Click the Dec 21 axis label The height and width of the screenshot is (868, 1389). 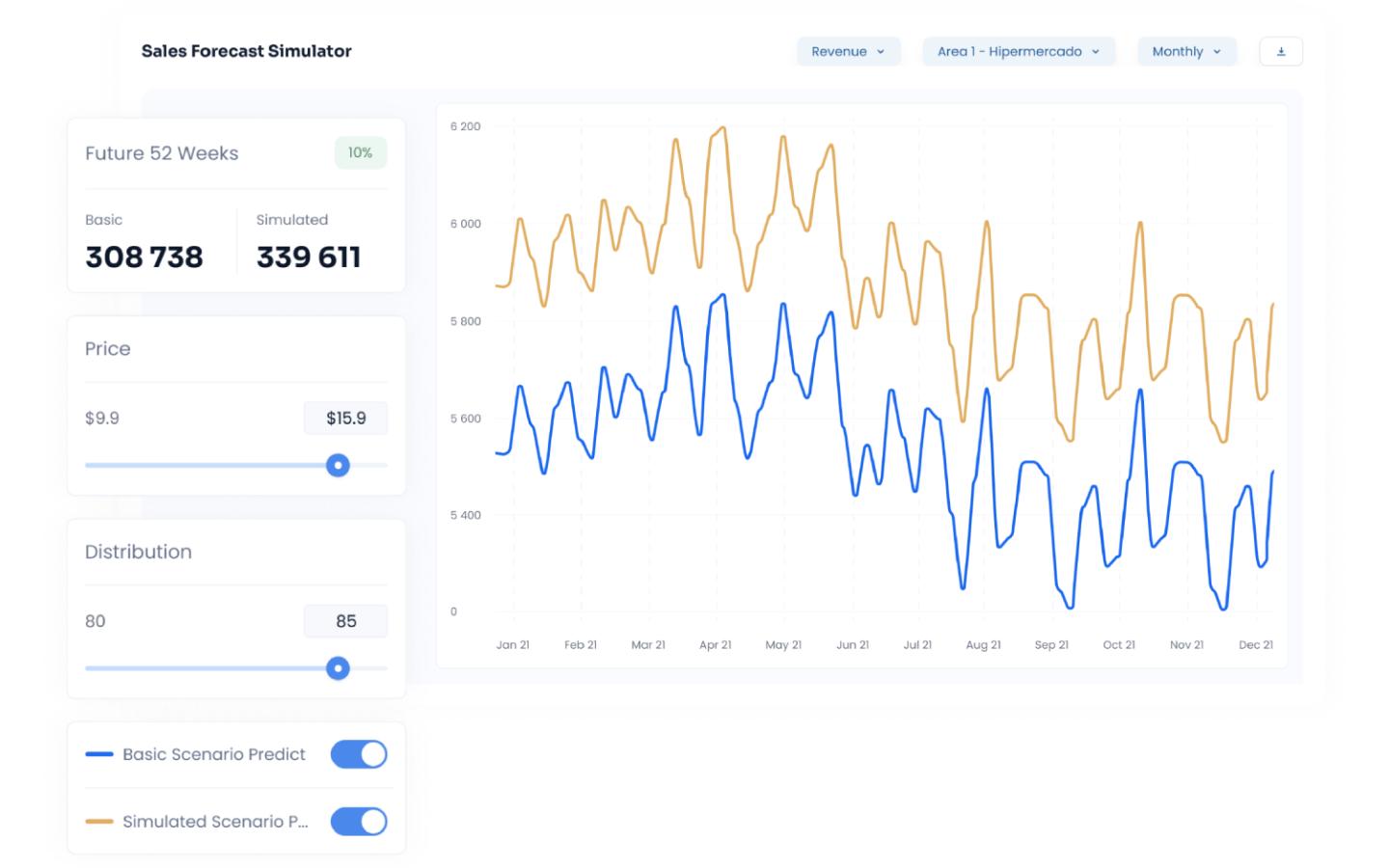[x=1256, y=644]
